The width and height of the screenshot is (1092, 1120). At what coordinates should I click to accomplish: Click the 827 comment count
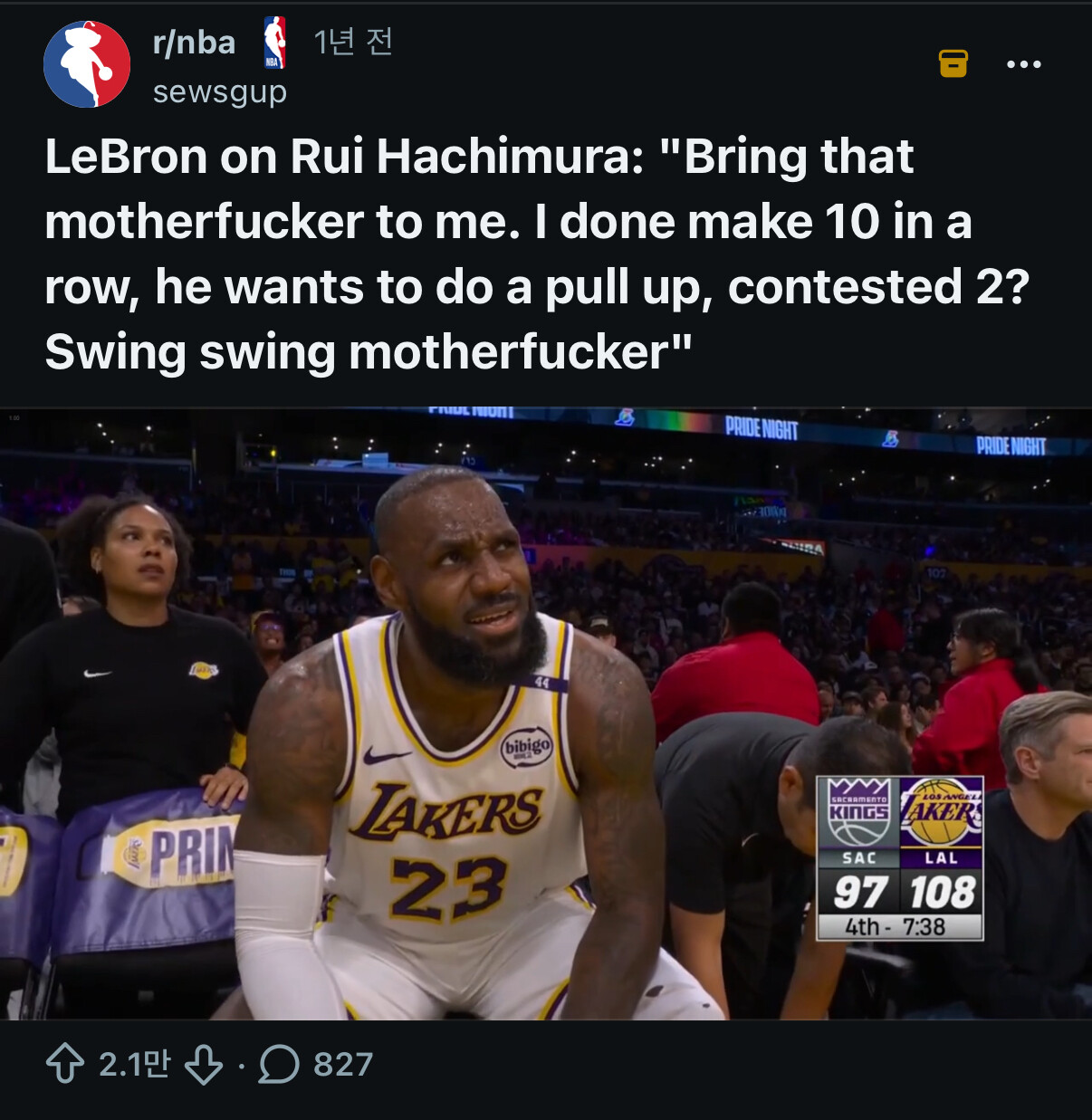[x=343, y=1065]
